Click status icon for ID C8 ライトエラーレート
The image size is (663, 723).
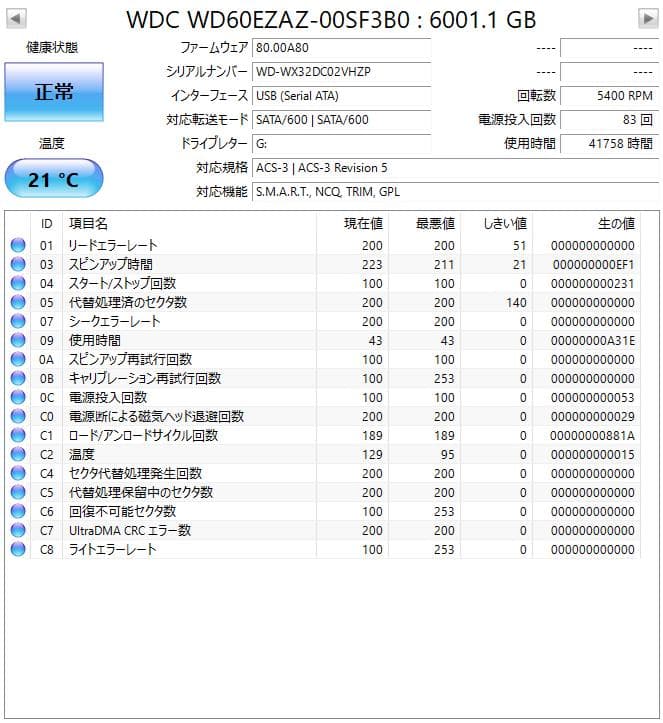[18, 549]
